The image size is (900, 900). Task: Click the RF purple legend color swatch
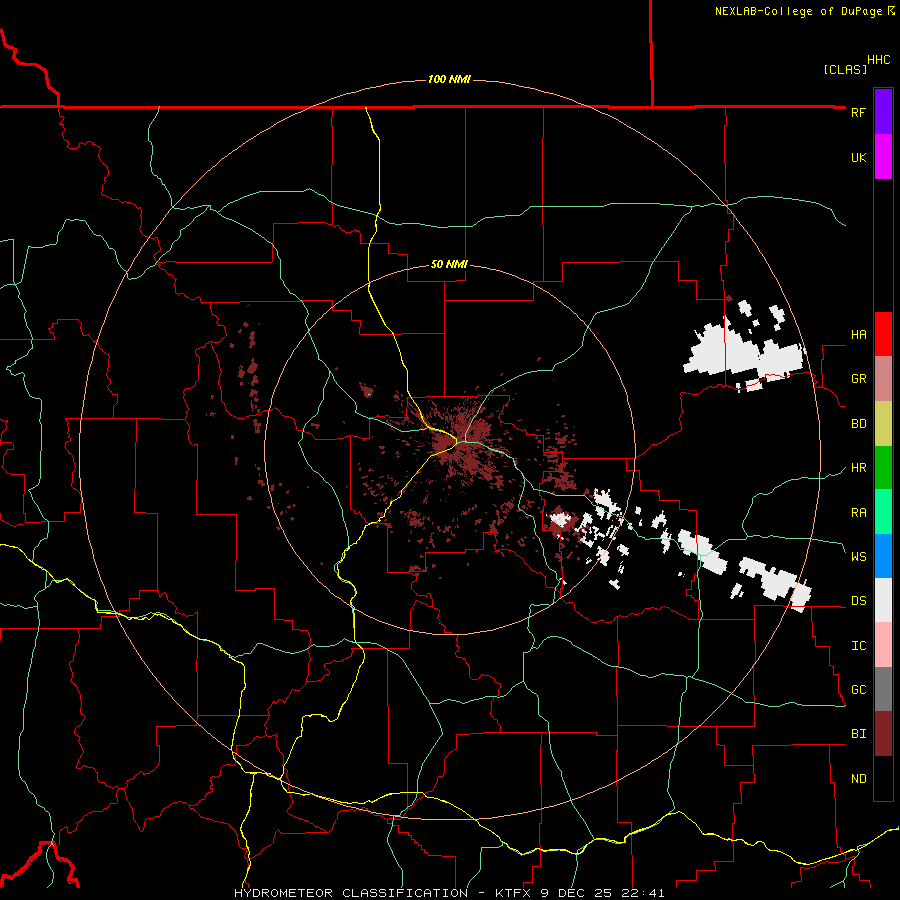click(883, 112)
